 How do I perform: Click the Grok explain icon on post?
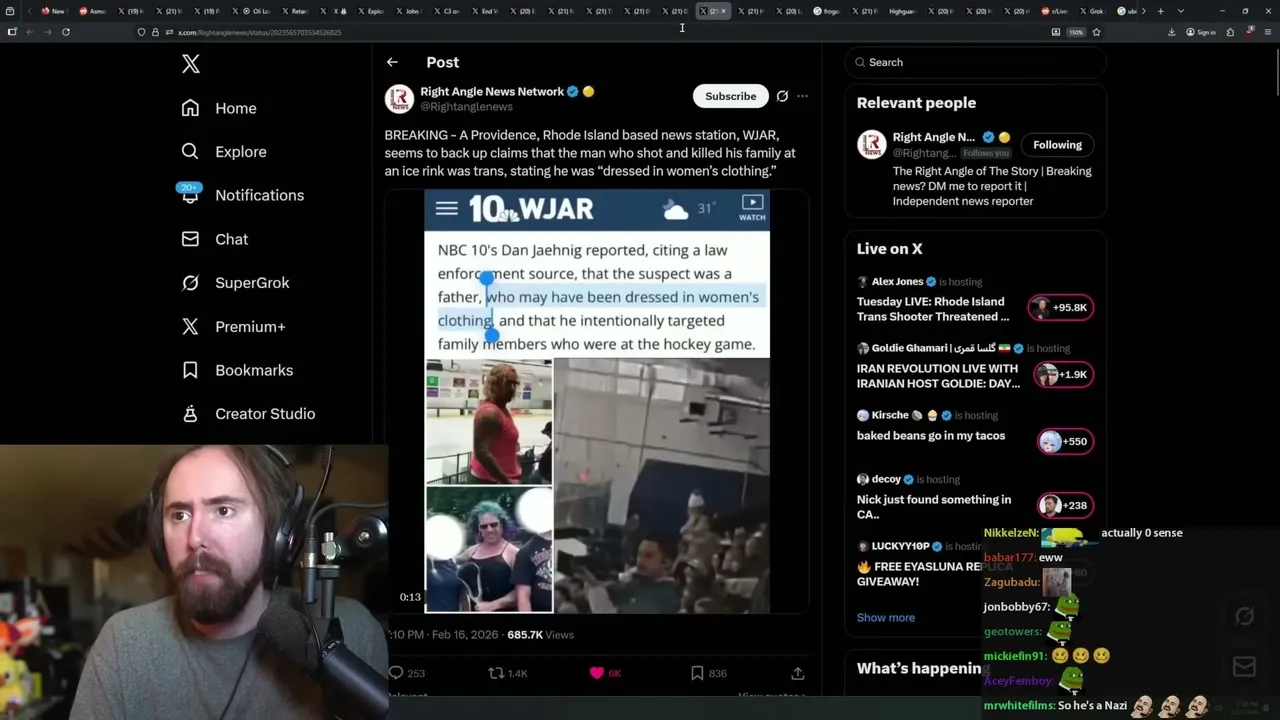782,96
